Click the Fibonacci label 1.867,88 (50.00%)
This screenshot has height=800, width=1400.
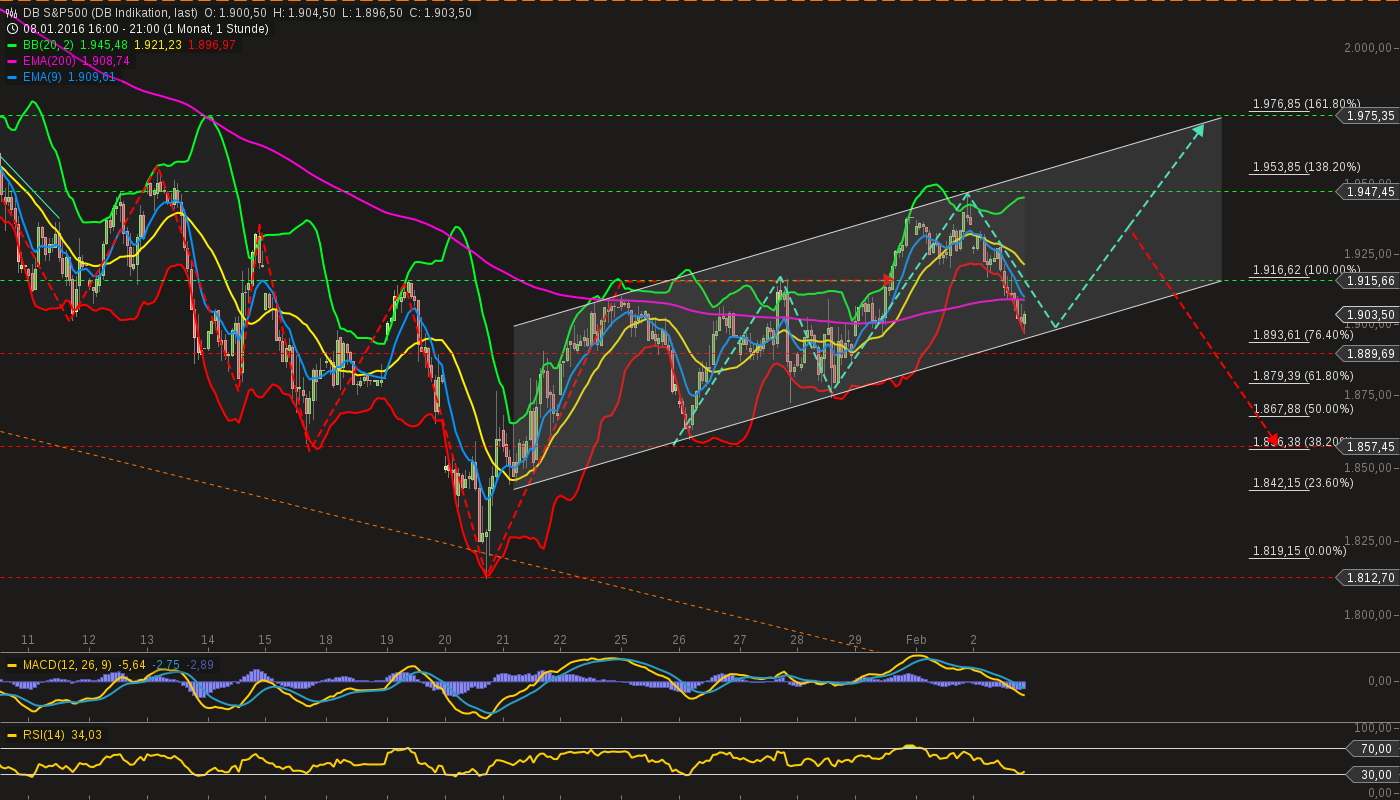coord(1303,408)
